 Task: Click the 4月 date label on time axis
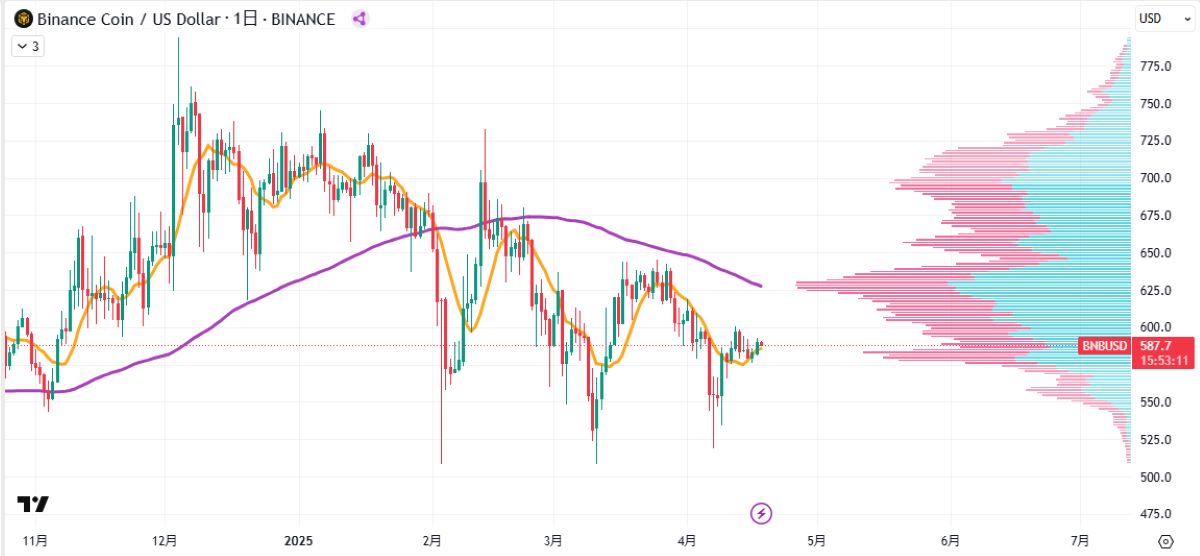[x=686, y=540]
